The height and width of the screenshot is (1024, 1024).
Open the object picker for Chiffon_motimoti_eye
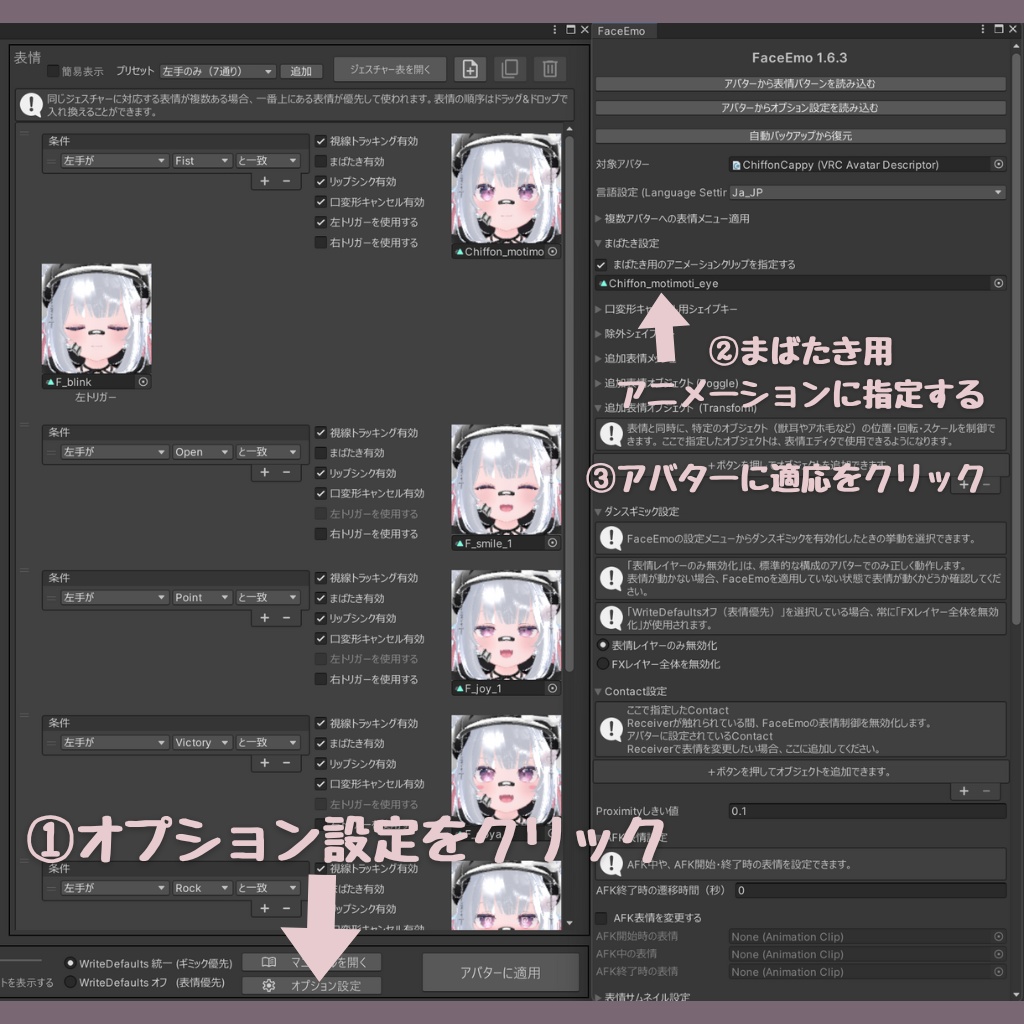click(x=997, y=283)
